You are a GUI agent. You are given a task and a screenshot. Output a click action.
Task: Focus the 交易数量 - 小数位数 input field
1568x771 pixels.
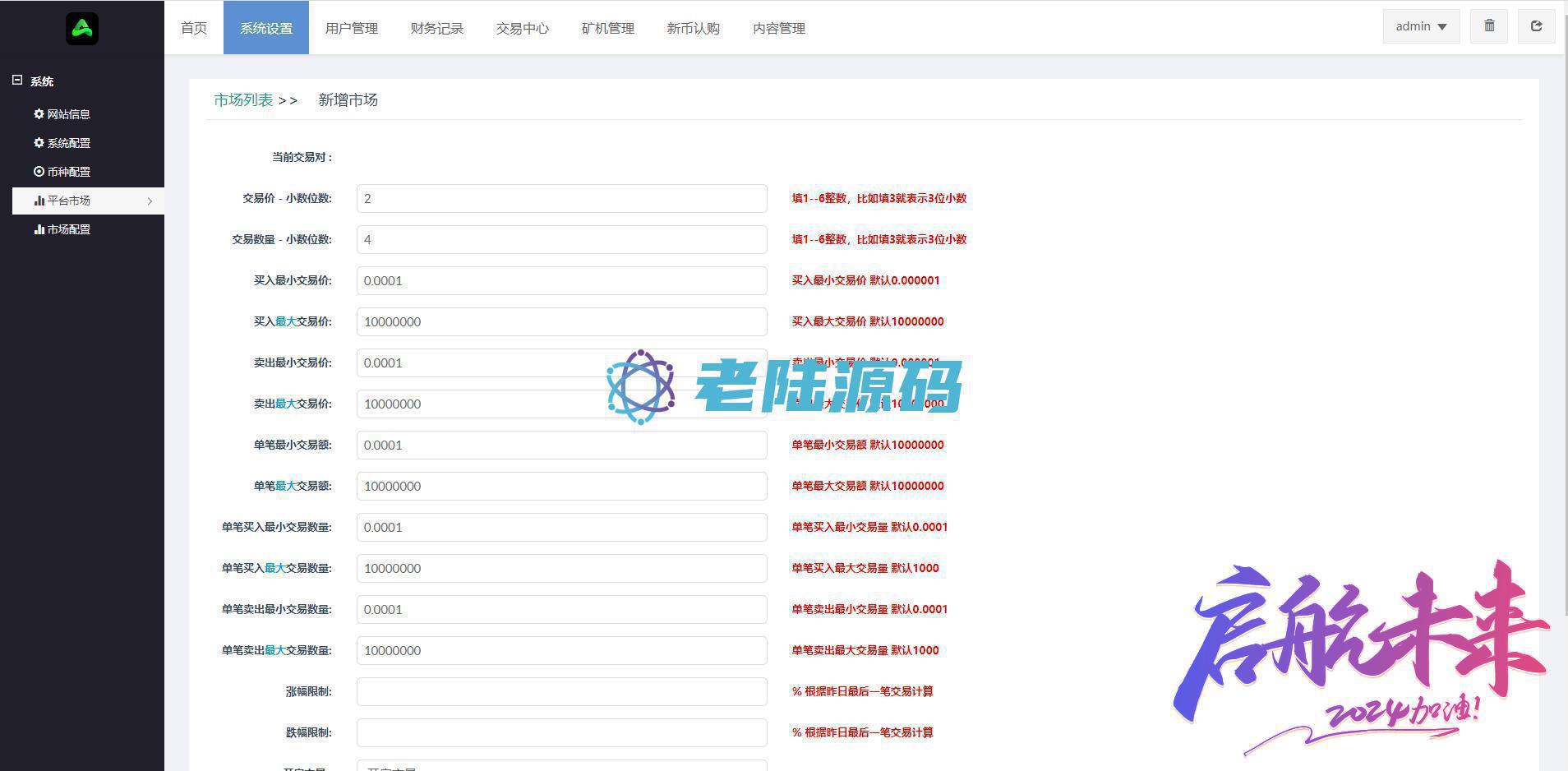coord(562,239)
